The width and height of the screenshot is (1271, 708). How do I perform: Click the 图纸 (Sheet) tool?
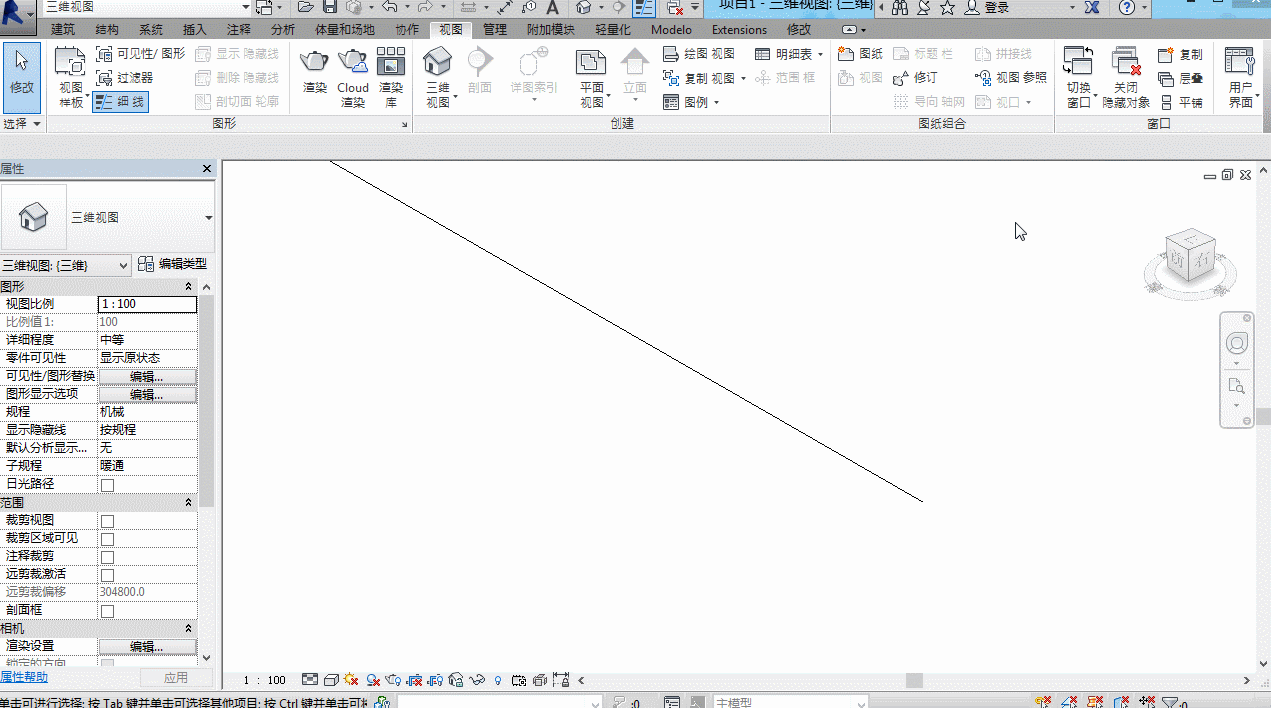point(861,54)
